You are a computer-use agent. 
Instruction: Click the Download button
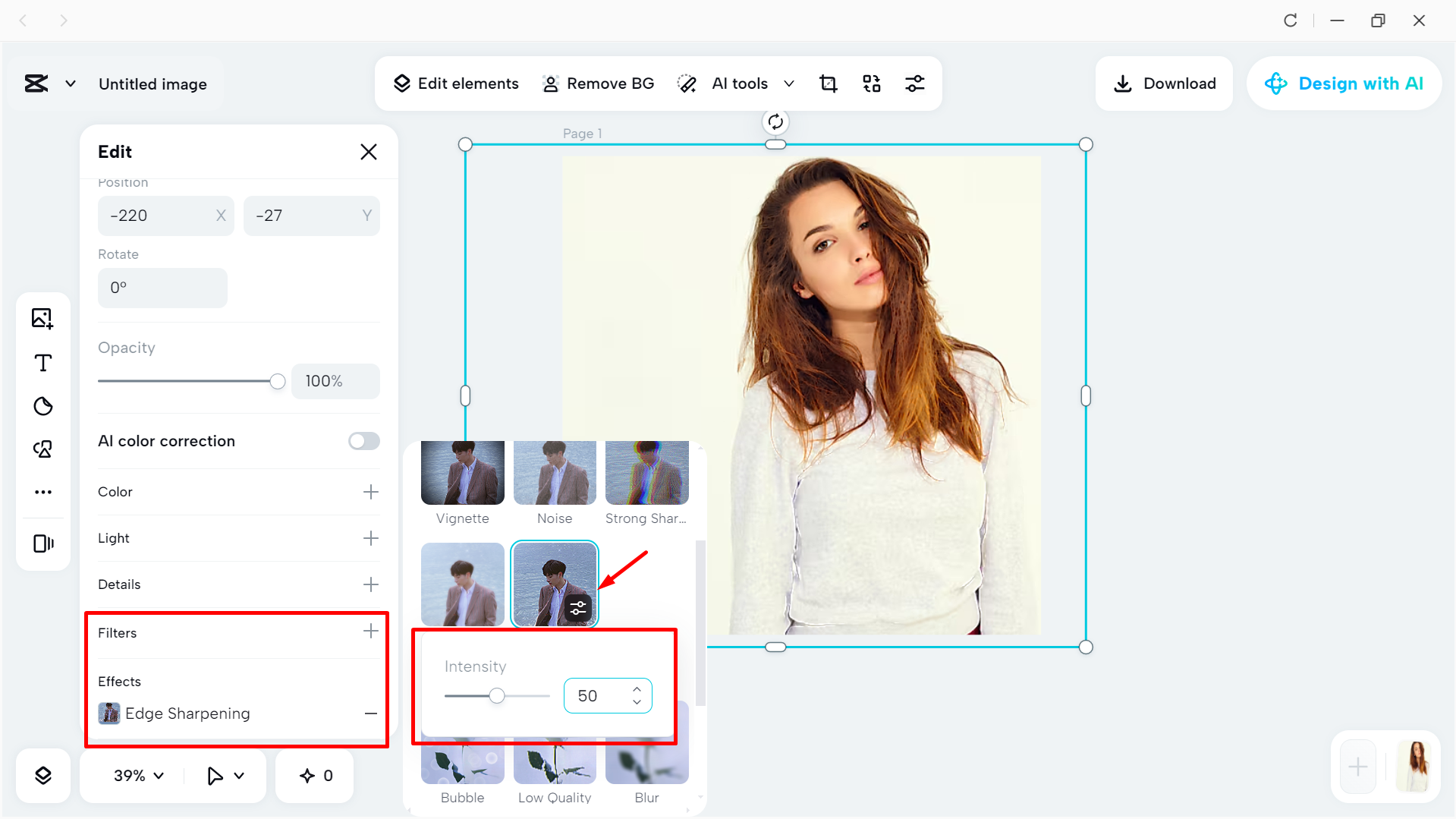pos(1163,83)
